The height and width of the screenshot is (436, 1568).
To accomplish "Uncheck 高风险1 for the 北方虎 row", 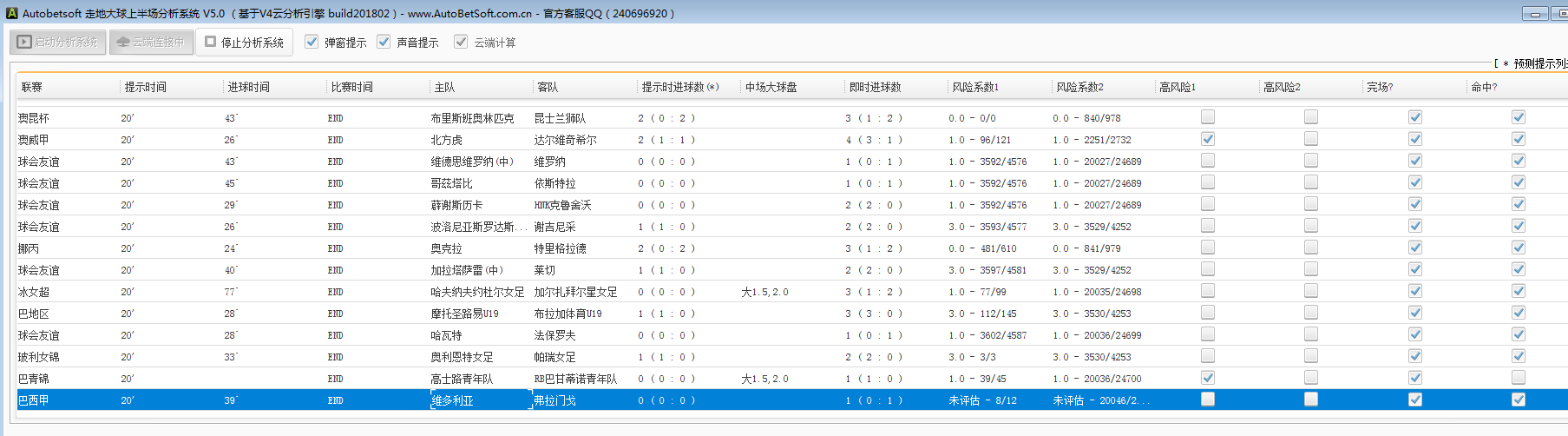I will 1207,139.
